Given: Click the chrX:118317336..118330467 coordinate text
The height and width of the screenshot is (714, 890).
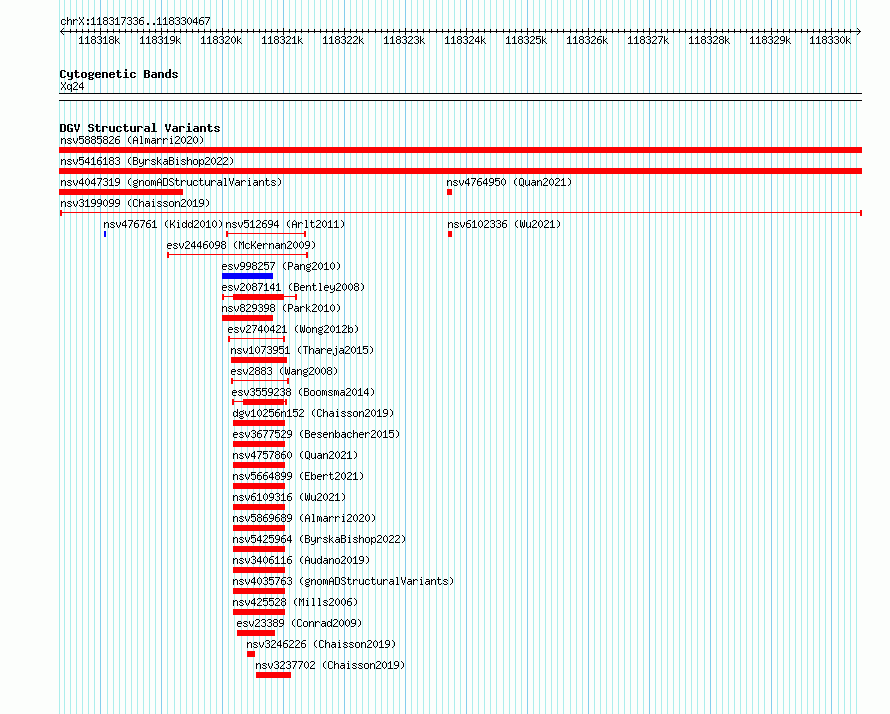Looking at the screenshot, I should click(x=135, y=21).
